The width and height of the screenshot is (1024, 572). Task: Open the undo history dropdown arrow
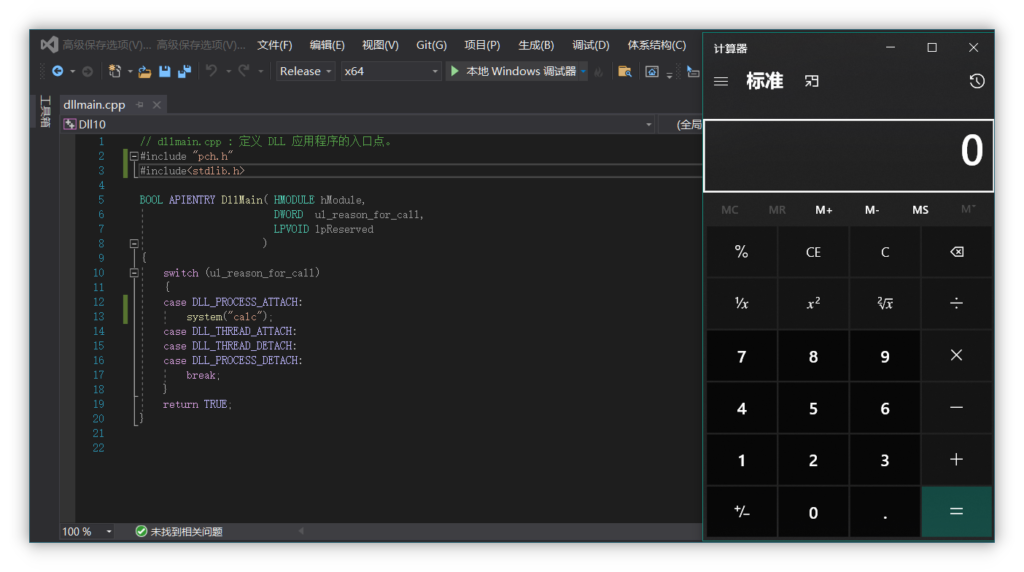[228, 71]
